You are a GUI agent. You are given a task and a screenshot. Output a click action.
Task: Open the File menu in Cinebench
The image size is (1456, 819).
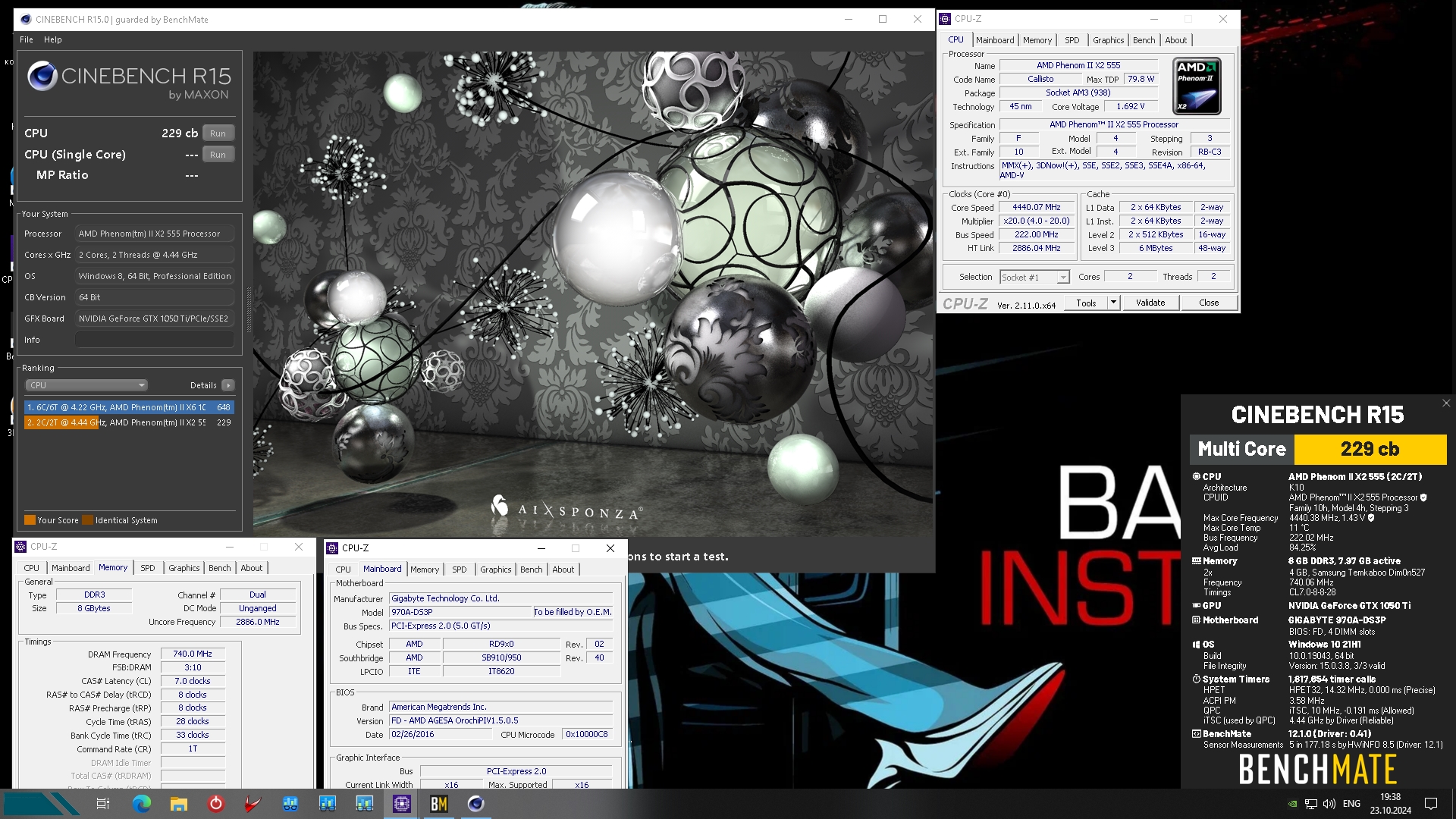[26, 39]
